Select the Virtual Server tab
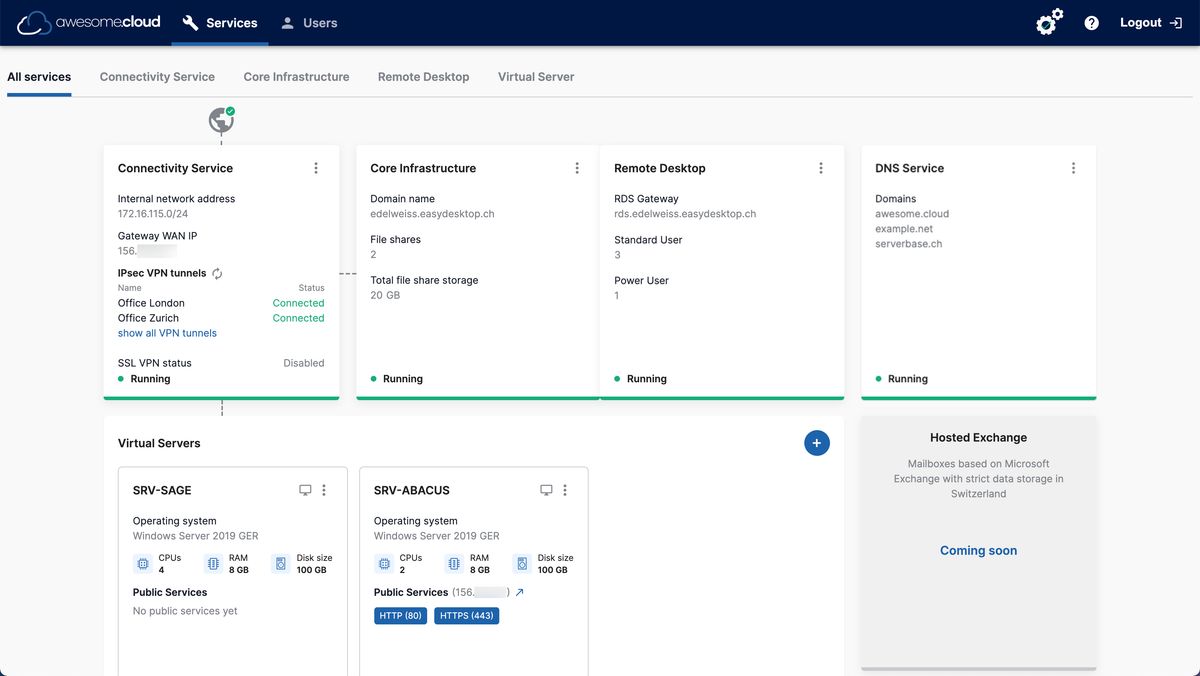 [x=536, y=77]
